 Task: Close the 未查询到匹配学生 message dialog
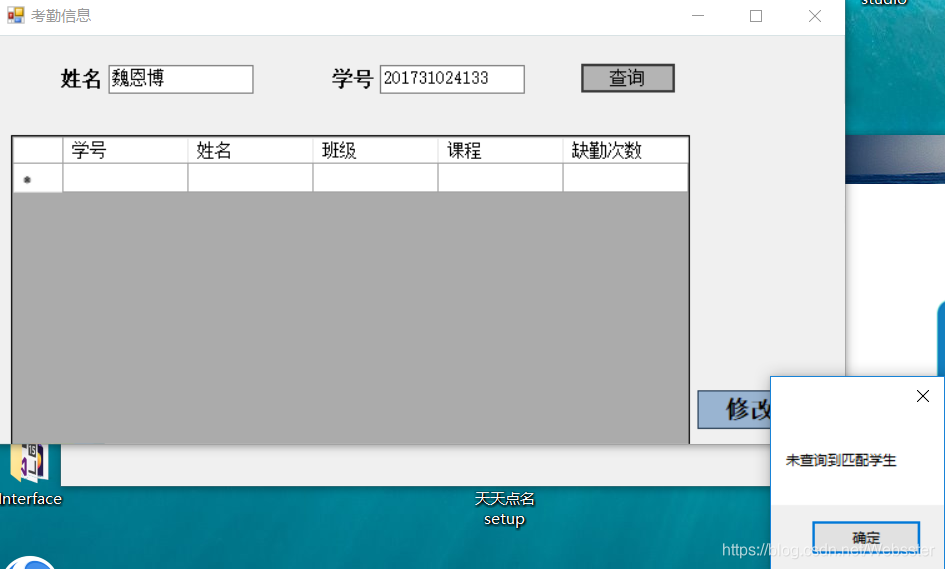pyautogui.click(x=923, y=396)
